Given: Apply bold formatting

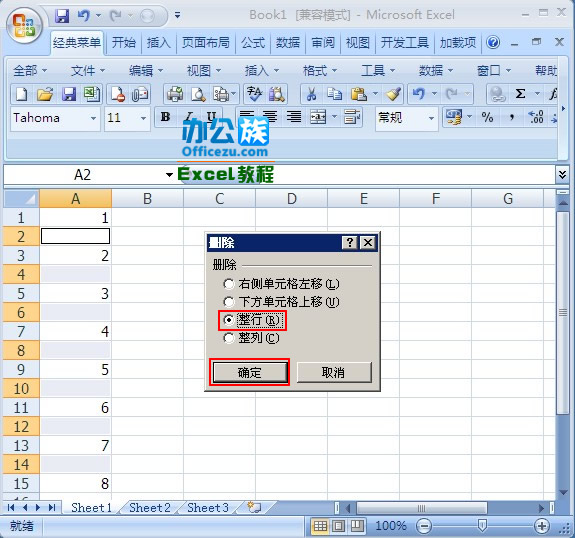Looking at the screenshot, I should click(x=165, y=117).
